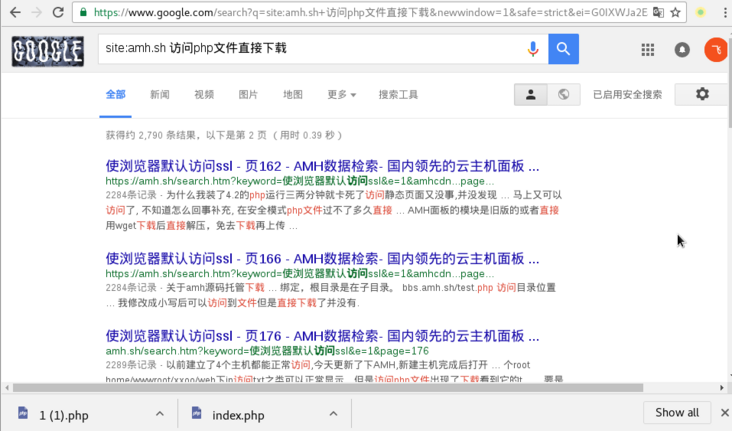The image size is (732, 431).
Task: Click the yellow-green extension icon
Action: (x=700, y=13)
